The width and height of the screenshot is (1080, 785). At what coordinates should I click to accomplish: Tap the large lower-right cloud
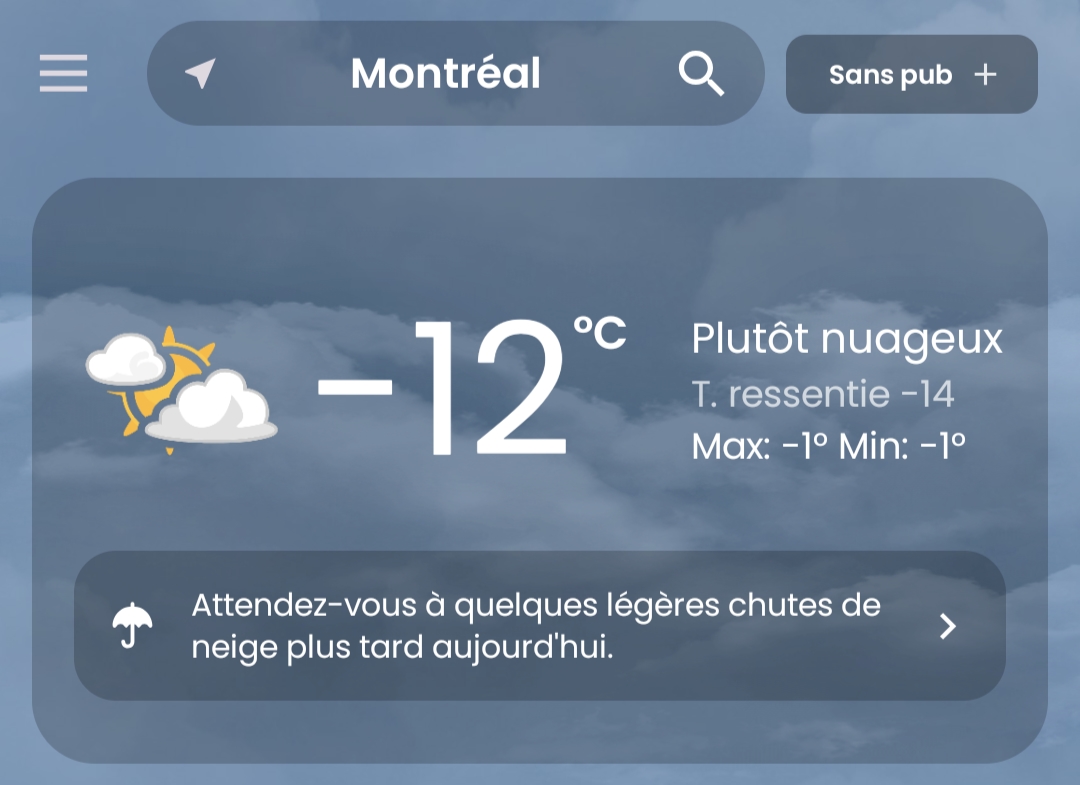pos(214,408)
